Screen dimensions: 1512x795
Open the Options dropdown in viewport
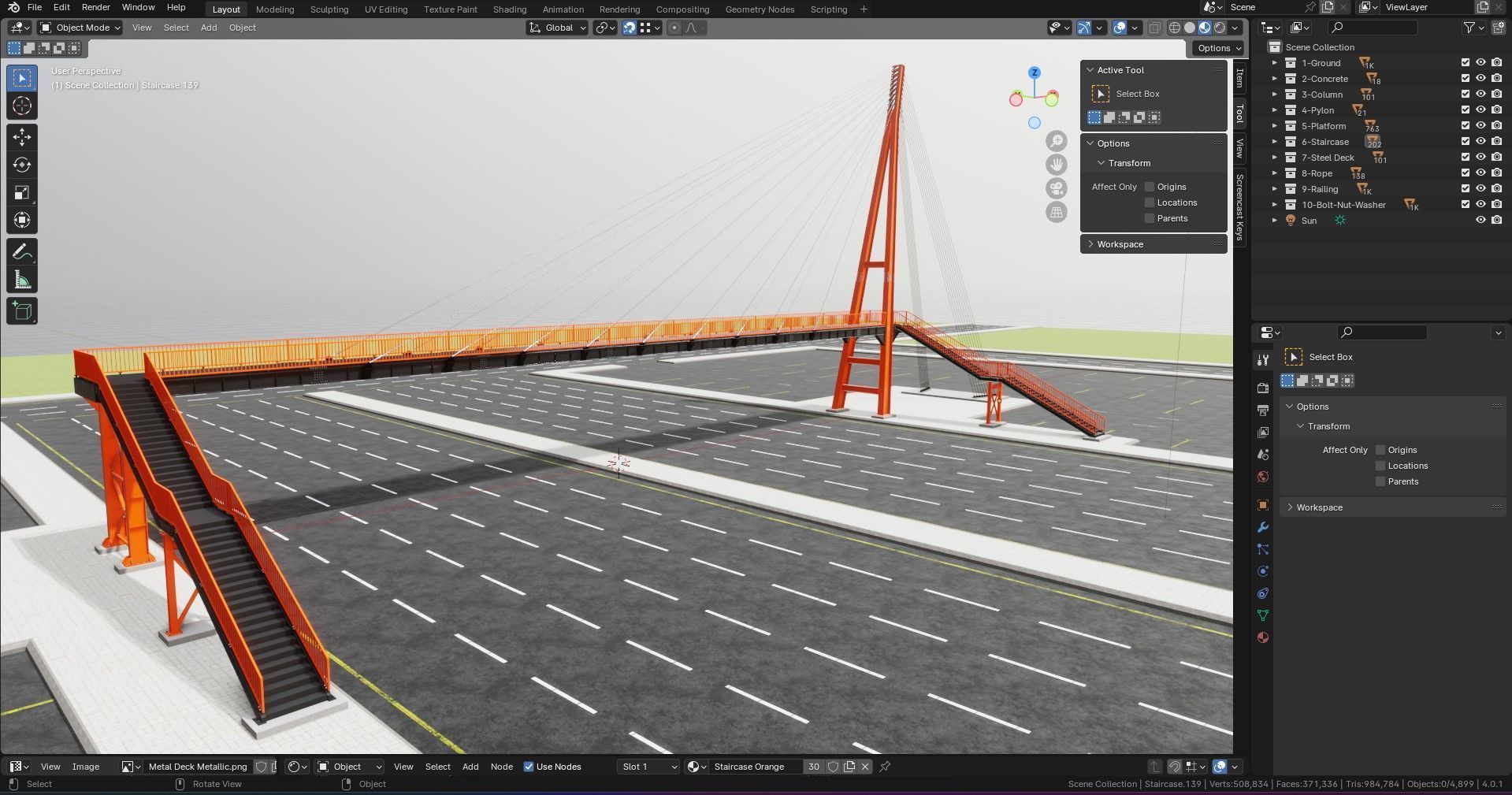[x=1219, y=48]
